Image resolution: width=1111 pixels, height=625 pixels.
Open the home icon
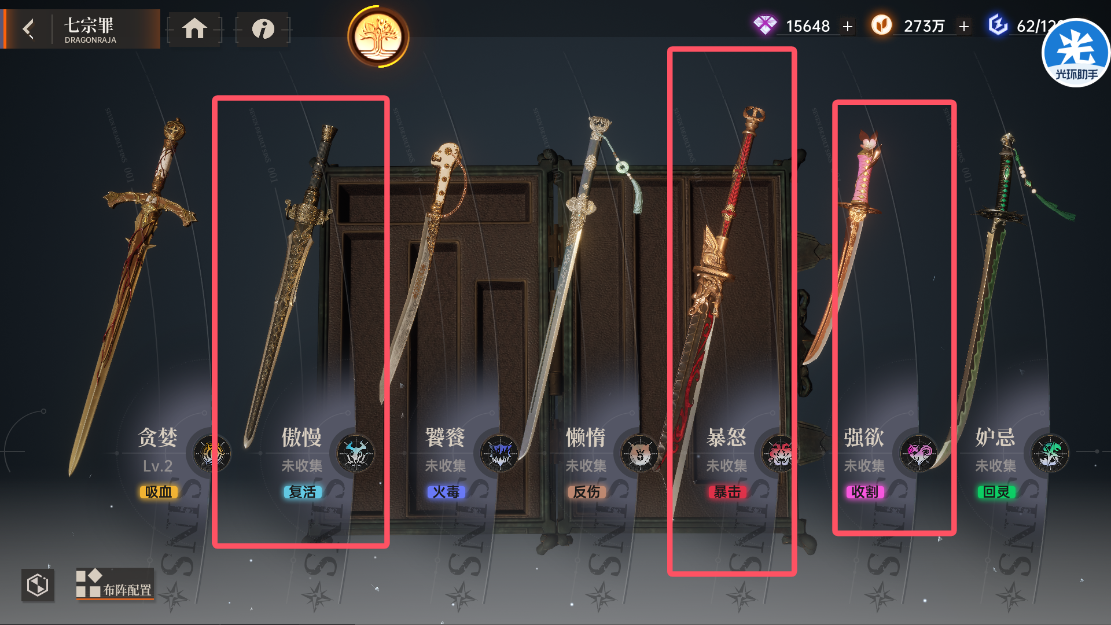194,29
